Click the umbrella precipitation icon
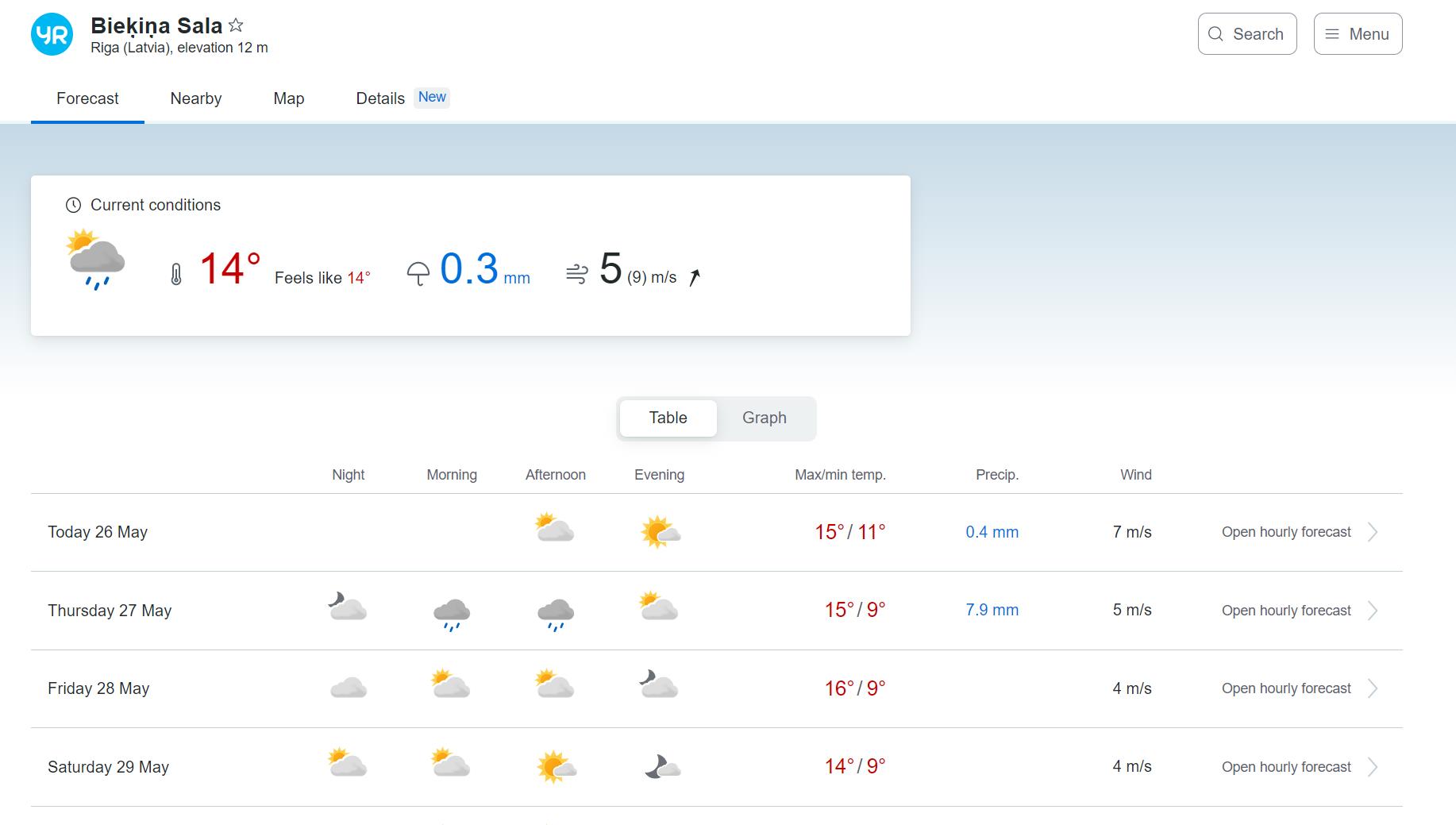Image resolution: width=1456 pixels, height=825 pixels. pos(418,274)
